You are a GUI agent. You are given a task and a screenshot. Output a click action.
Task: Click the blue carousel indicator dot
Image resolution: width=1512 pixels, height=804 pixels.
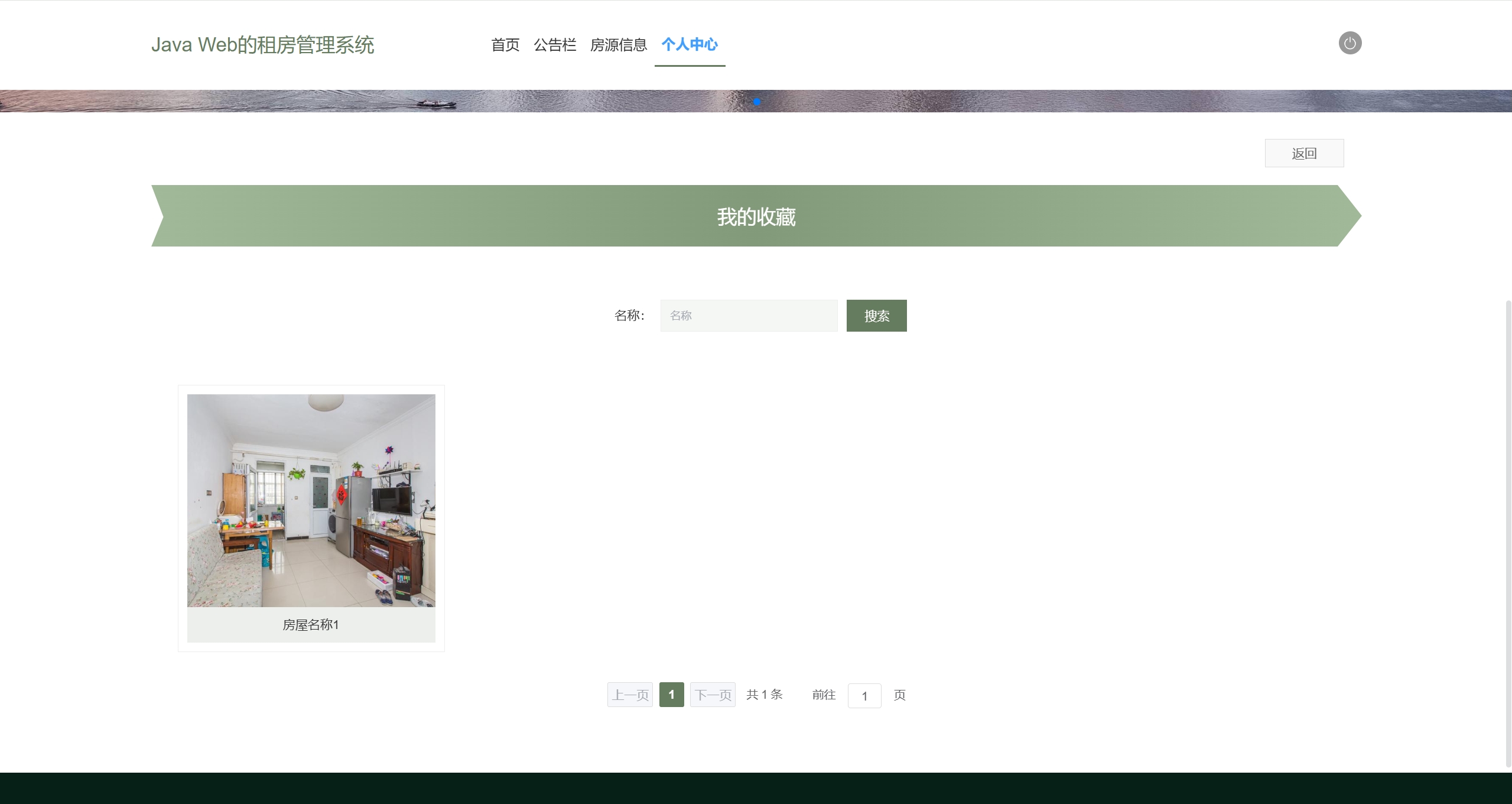tap(757, 102)
